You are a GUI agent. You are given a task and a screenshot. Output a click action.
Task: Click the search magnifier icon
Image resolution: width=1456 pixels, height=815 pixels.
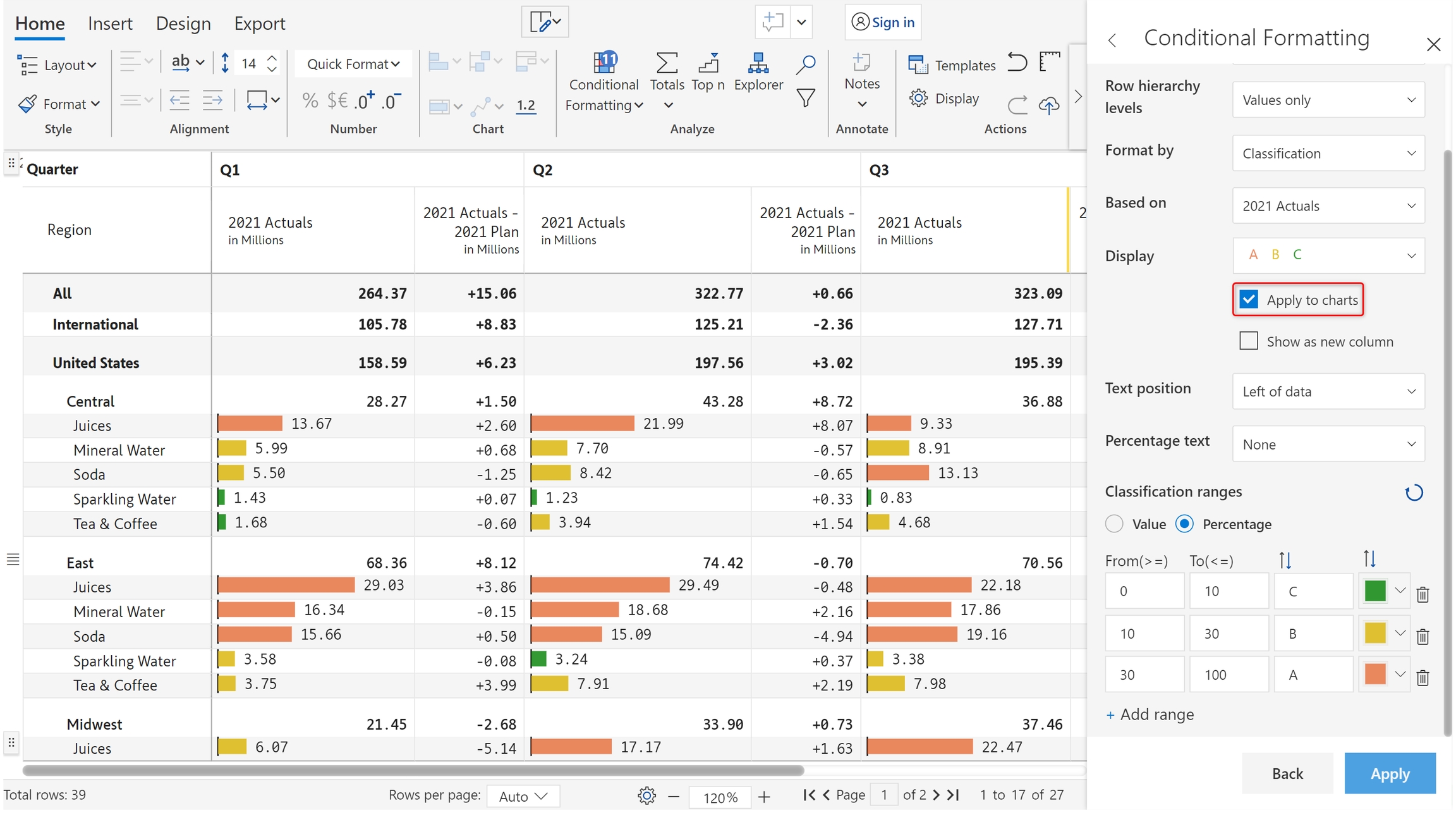pyautogui.click(x=805, y=64)
